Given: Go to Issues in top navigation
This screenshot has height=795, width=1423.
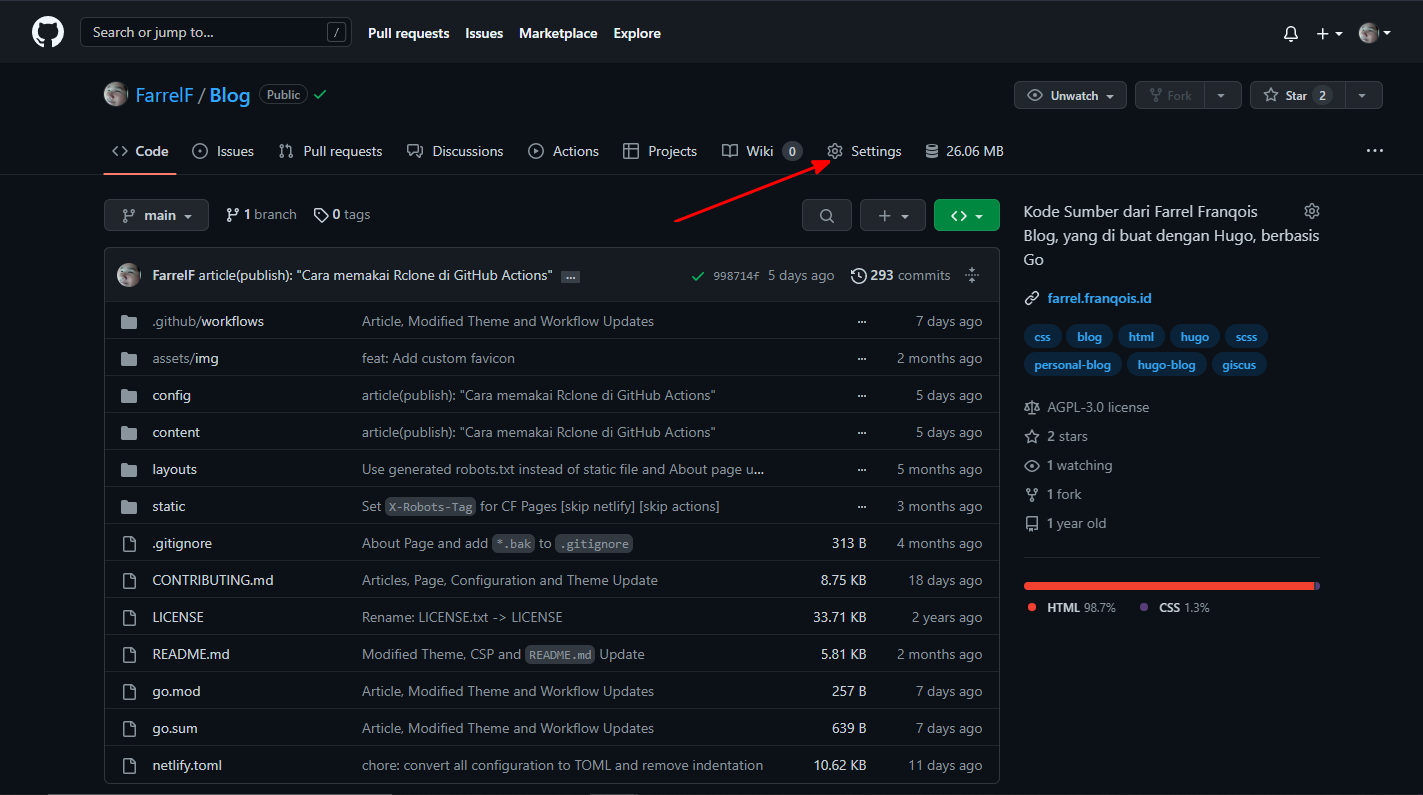Looking at the screenshot, I should 484,33.
